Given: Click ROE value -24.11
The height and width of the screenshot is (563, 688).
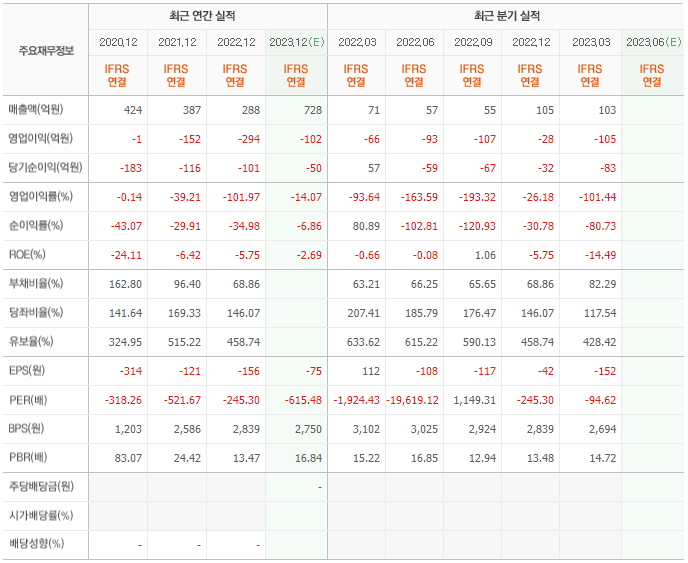Looking at the screenshot, I should click(x=126, y=255).
